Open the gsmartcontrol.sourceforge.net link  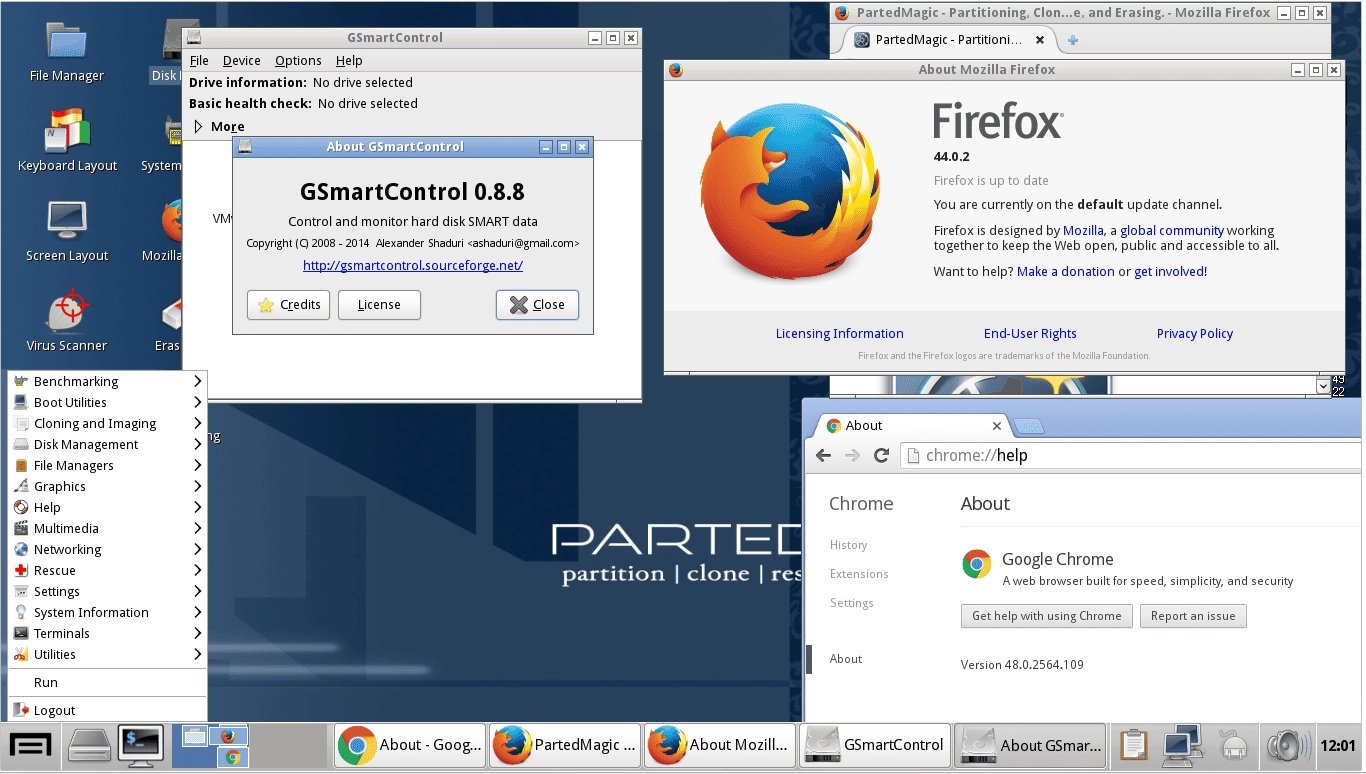tap(413, 266)
